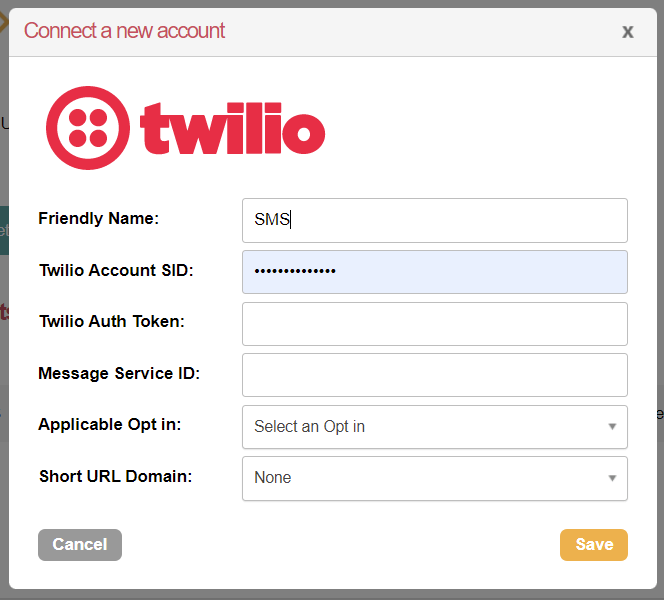
Task: Close the Connect a new account dialog
Action: pos(628,31)
